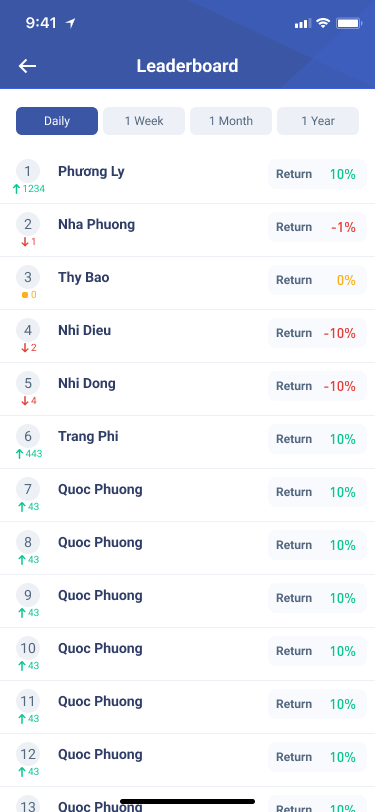375x812 pixels.
Task: Select the Trang Phi row
Action: pyautogui.click(x=188, y=442)
